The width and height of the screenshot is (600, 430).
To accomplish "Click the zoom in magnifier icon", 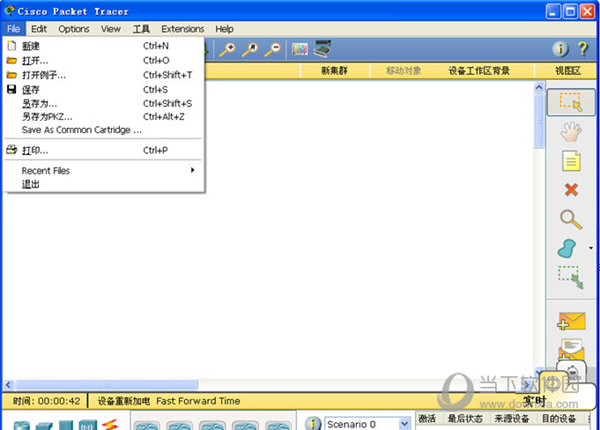I will point(227,49).
